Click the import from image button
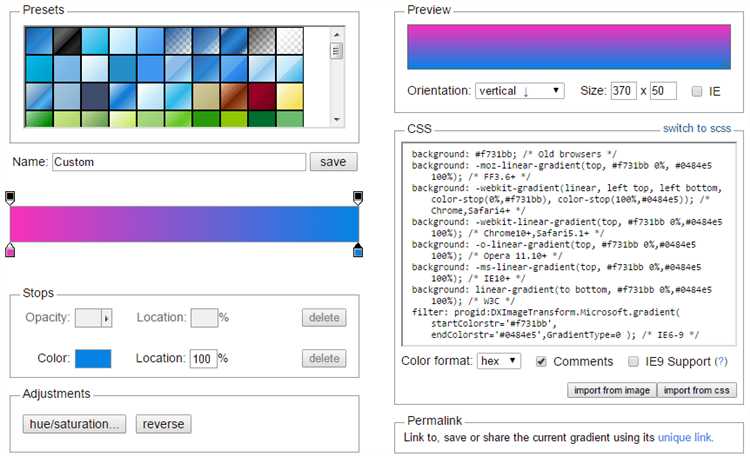The width and height of the screenshot is (750, 456). coord(612,390)
